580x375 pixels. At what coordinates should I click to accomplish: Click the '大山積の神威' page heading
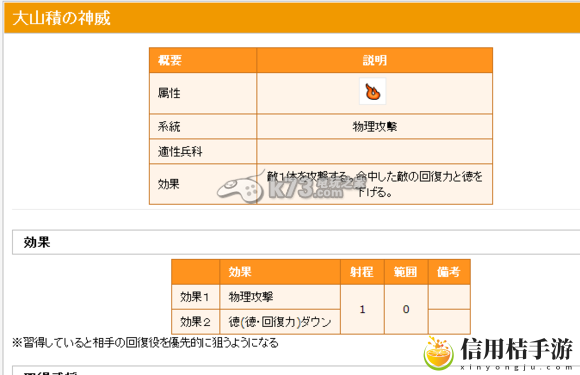point(61,18)
